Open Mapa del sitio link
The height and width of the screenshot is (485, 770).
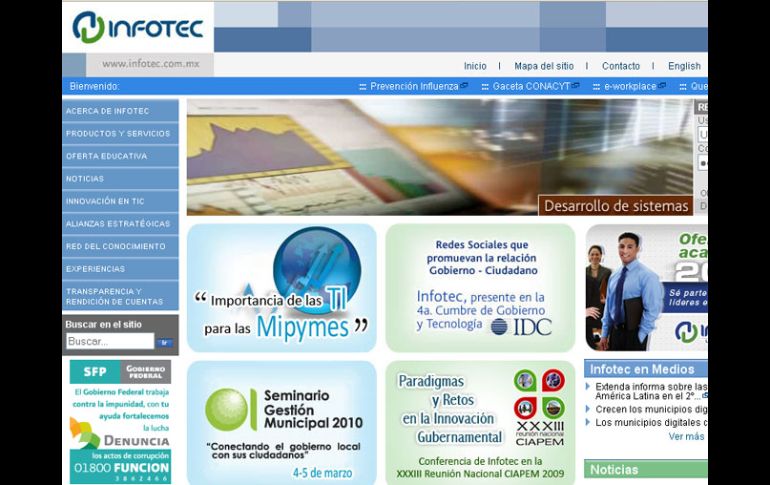(x=544, y=66)
